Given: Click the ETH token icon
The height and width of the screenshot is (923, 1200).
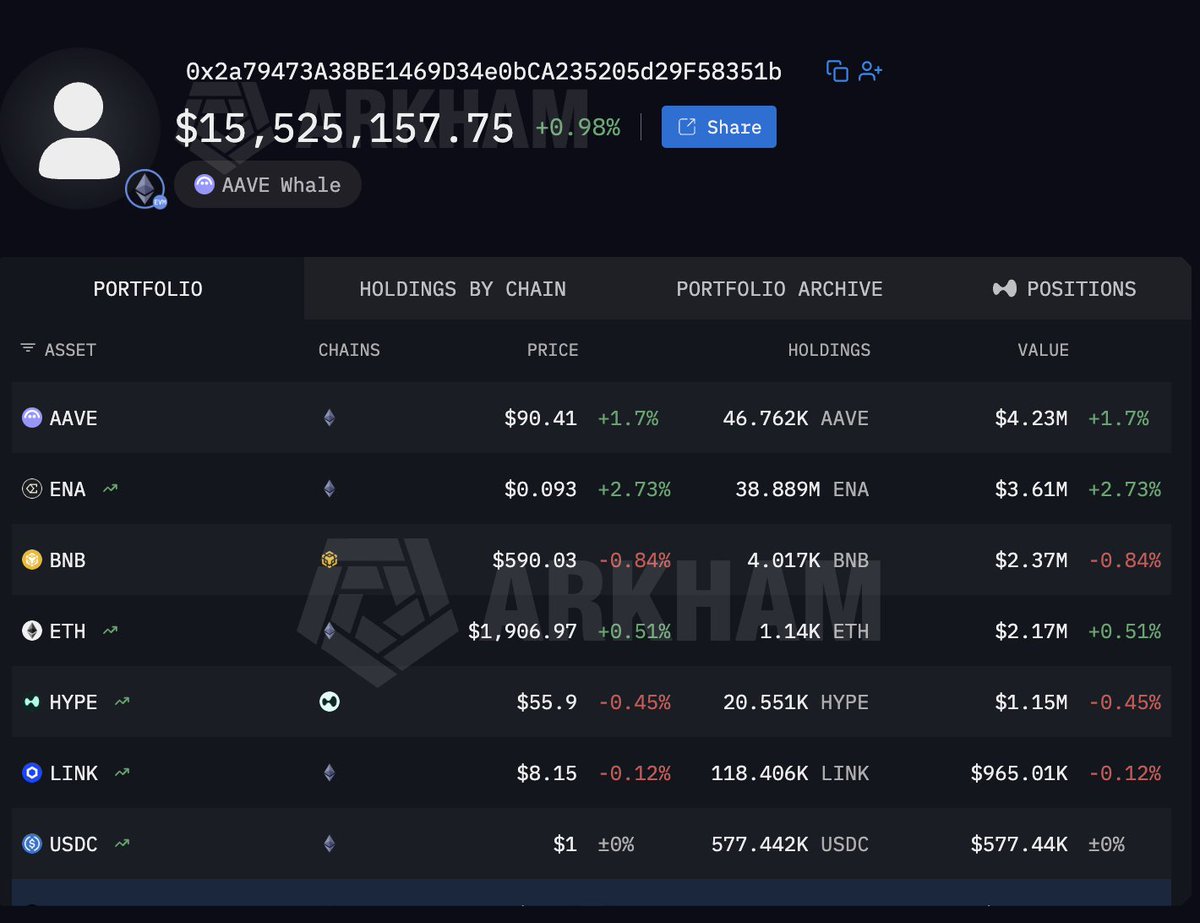Looking at the screenshot, I should click(x=32, y=631).
